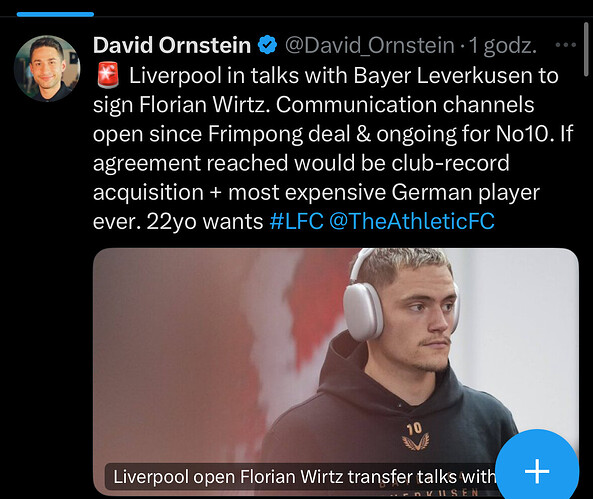
Task: Click the blue verified badge
Action: (x=267, y=45)
